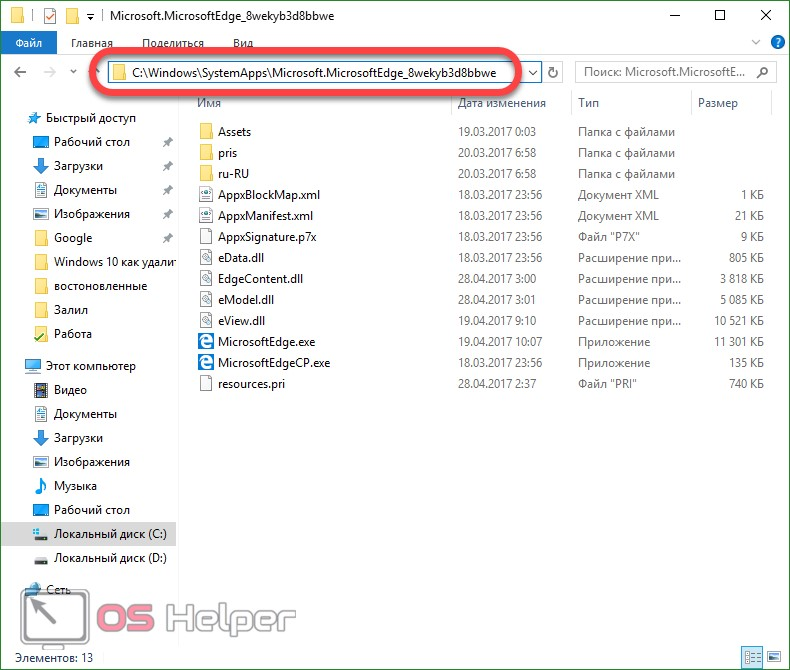The image size is (790, 670).
Task: Open pinned Загрузки under Quick access
Action: tap(78, 166)
